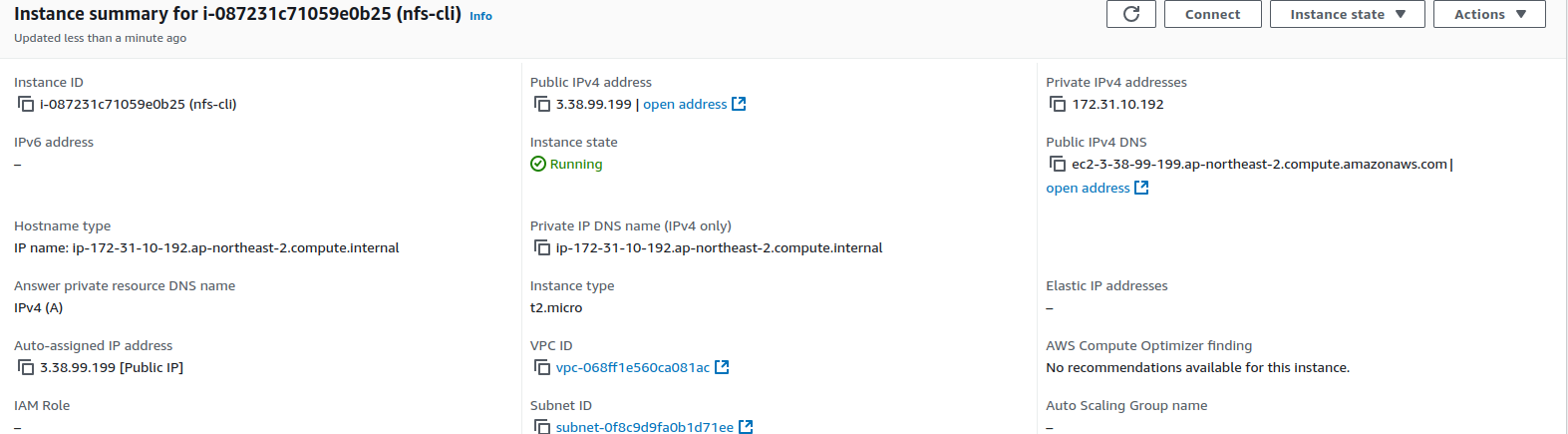Open external link icon beside Subnet ID

pyautogui.click(x=746, y=426)
